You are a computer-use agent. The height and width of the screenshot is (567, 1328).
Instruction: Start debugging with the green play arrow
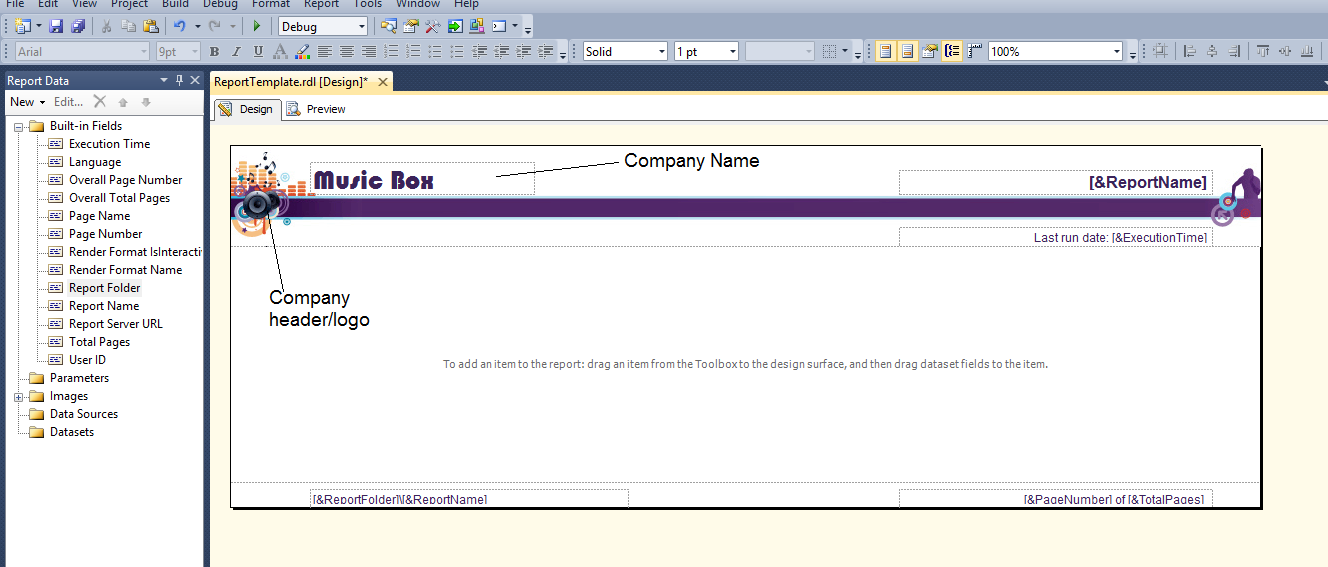point(257,26)
